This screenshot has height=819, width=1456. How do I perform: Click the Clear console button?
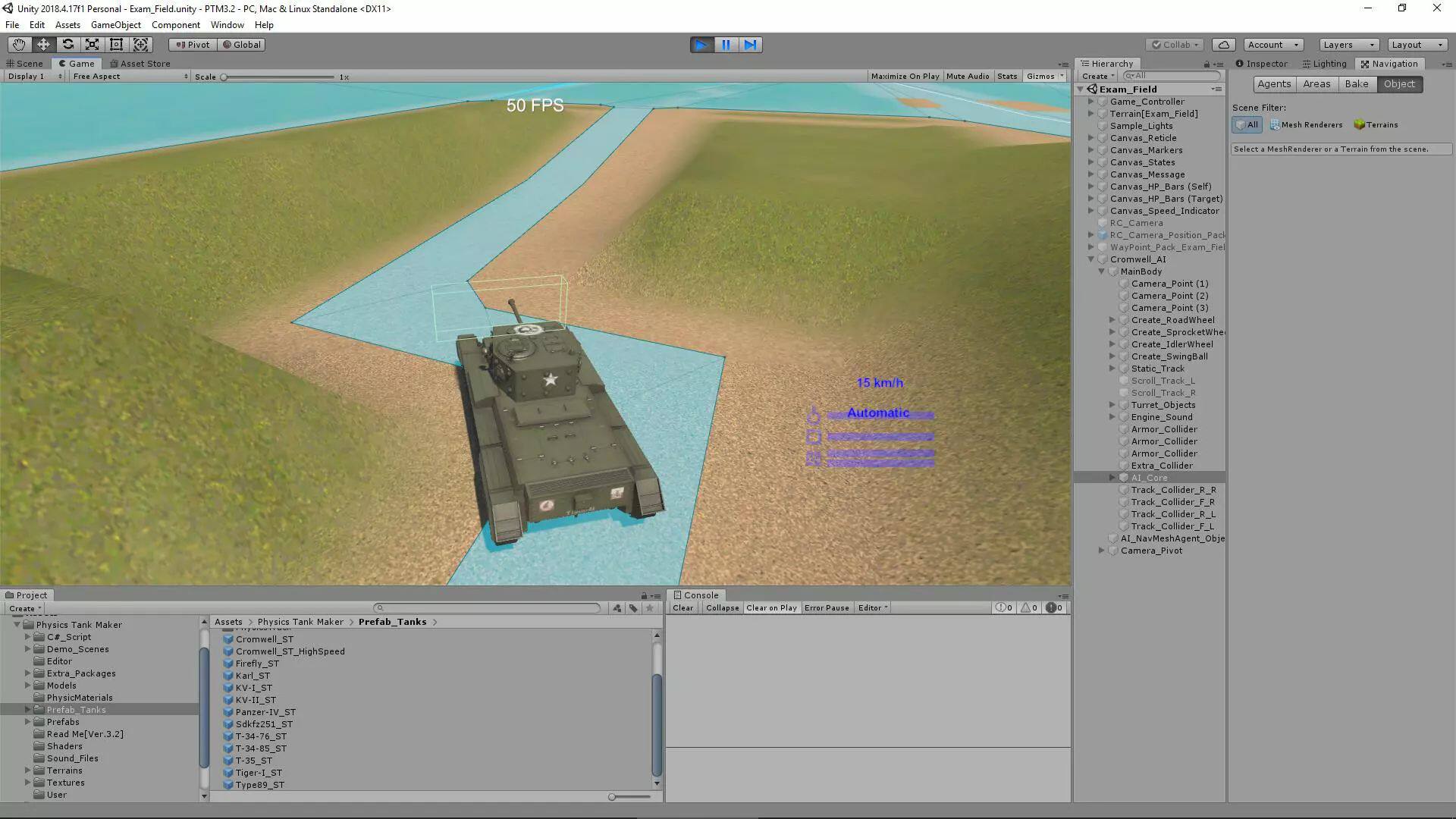tap(682, 608)
